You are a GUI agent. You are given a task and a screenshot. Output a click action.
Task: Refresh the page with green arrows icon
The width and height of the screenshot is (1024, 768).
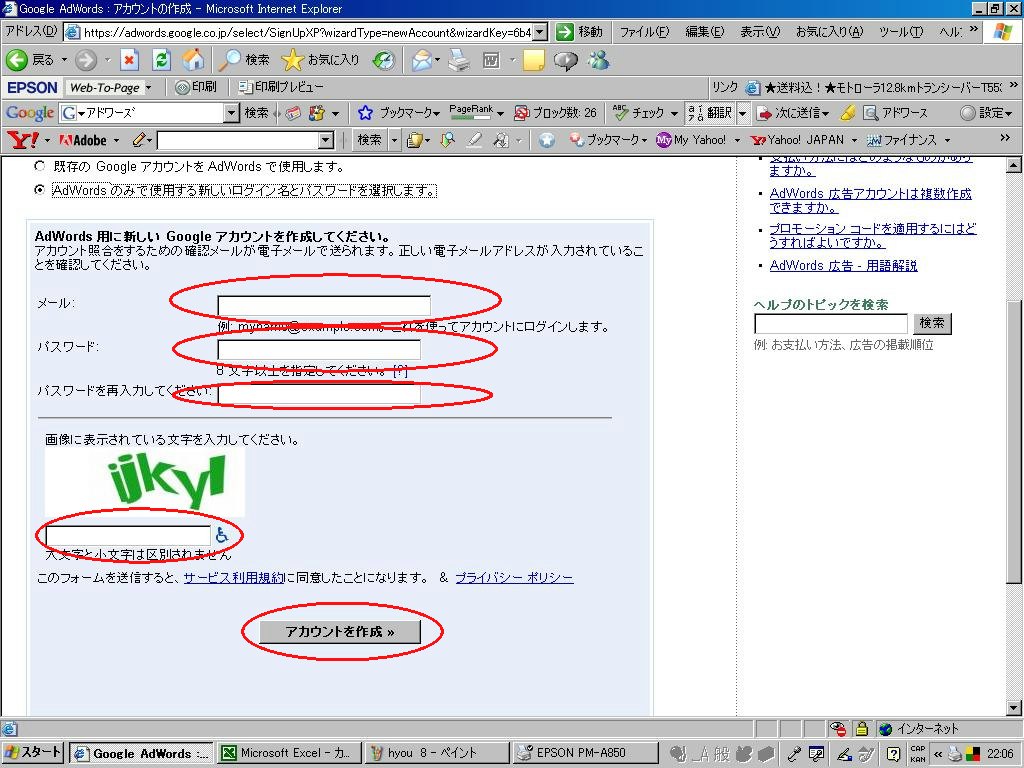pos(161,61)
